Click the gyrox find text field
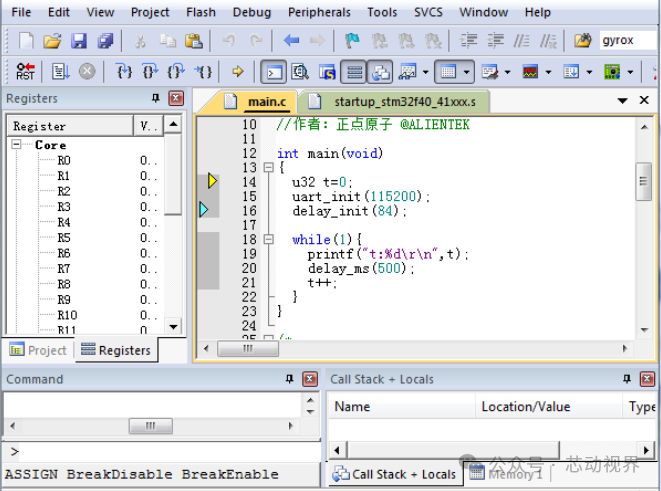This screenshot has width=661, height=491. 629,40
